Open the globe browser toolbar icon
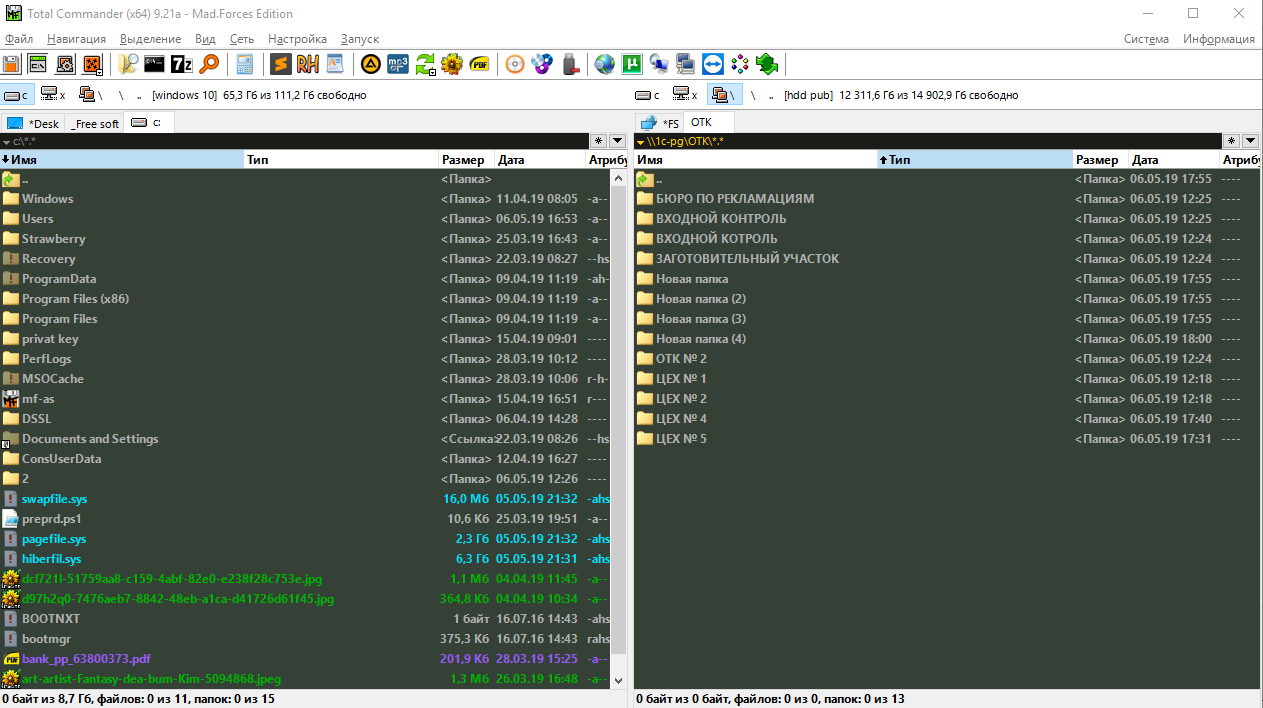 pos(605,65)
